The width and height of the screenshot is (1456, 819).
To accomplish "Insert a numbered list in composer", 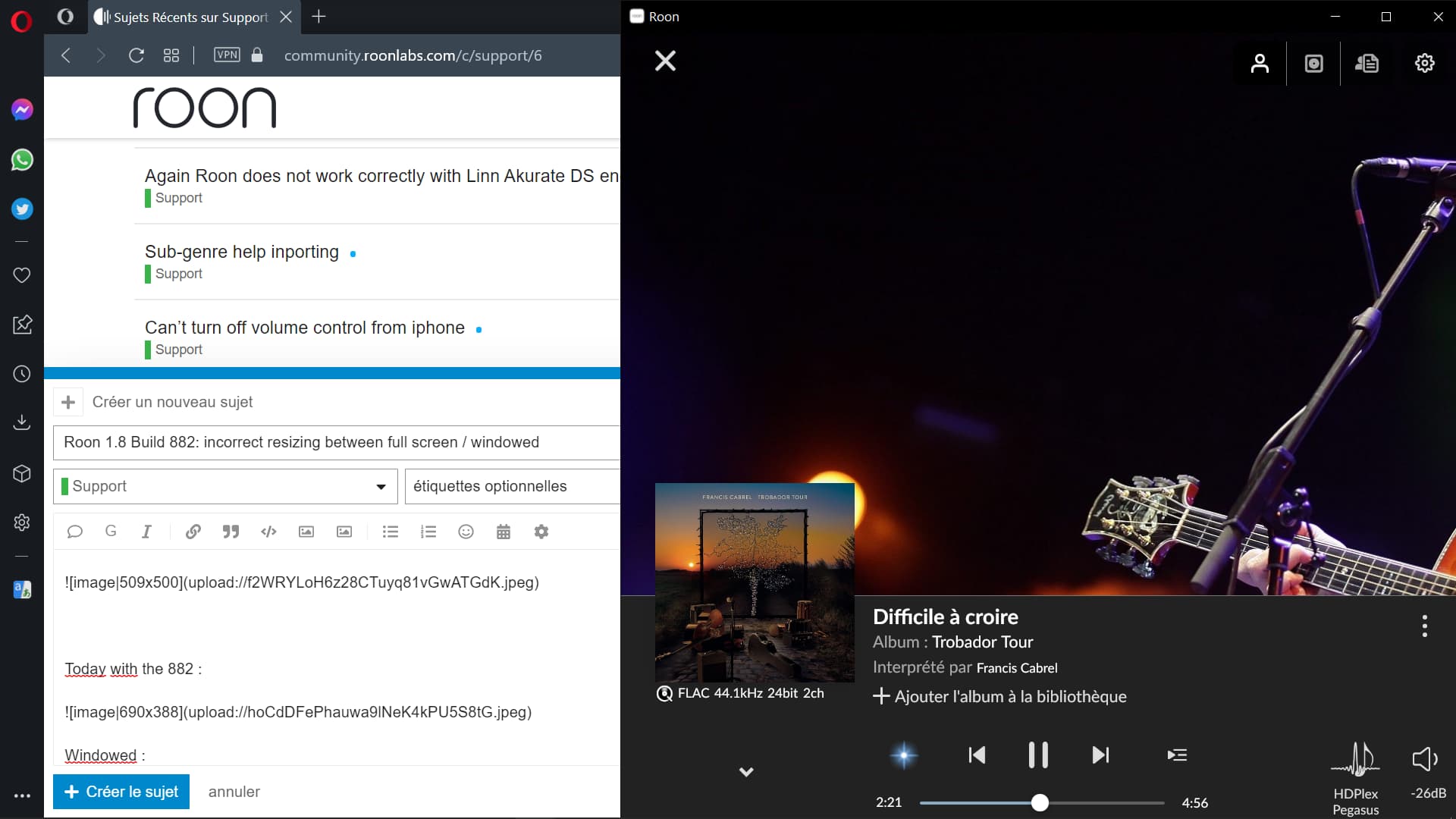I will [x=428, y=532].
